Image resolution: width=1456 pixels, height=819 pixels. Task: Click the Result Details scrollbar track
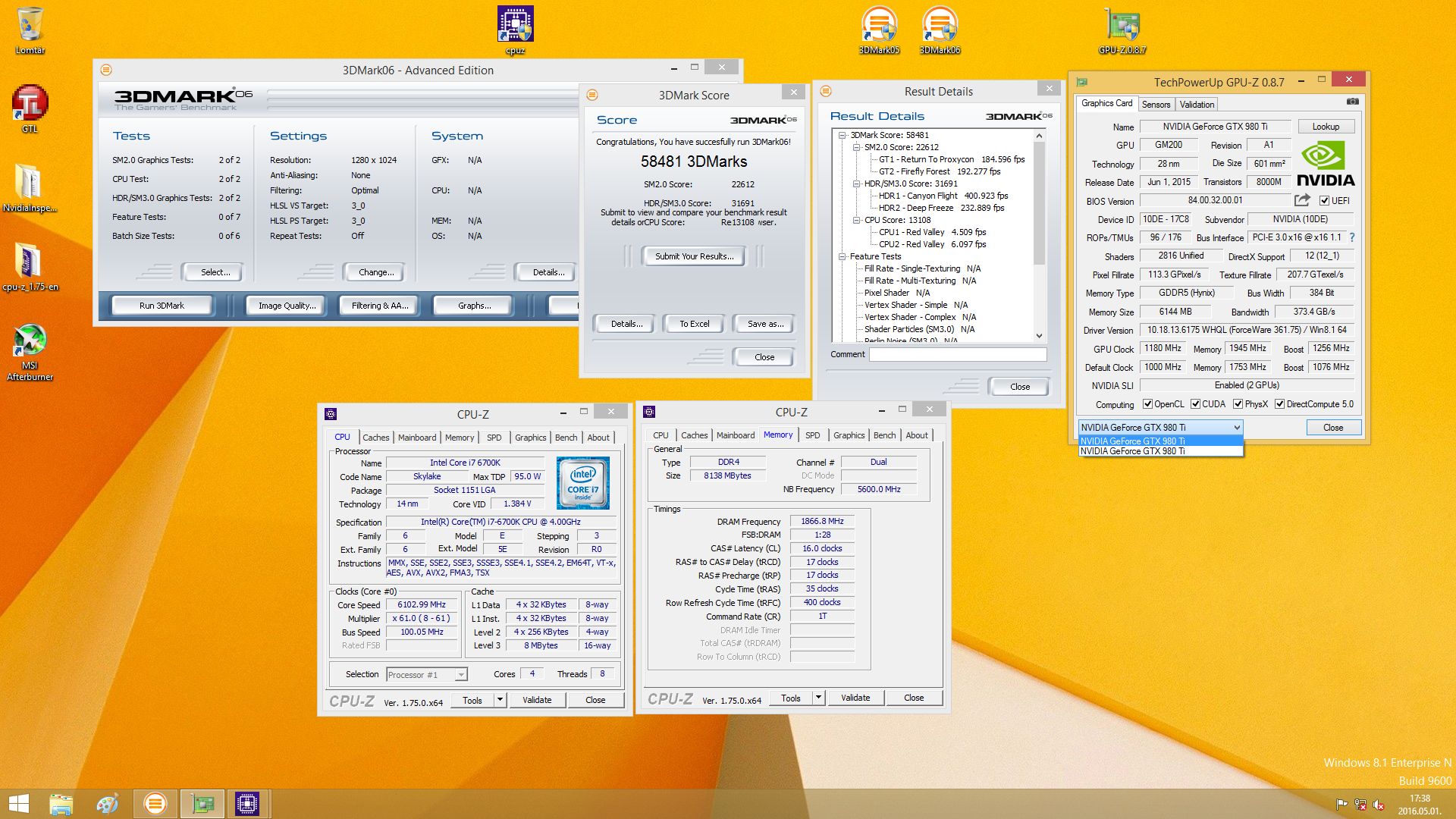pyautogui.click(x=1039, y=296)
